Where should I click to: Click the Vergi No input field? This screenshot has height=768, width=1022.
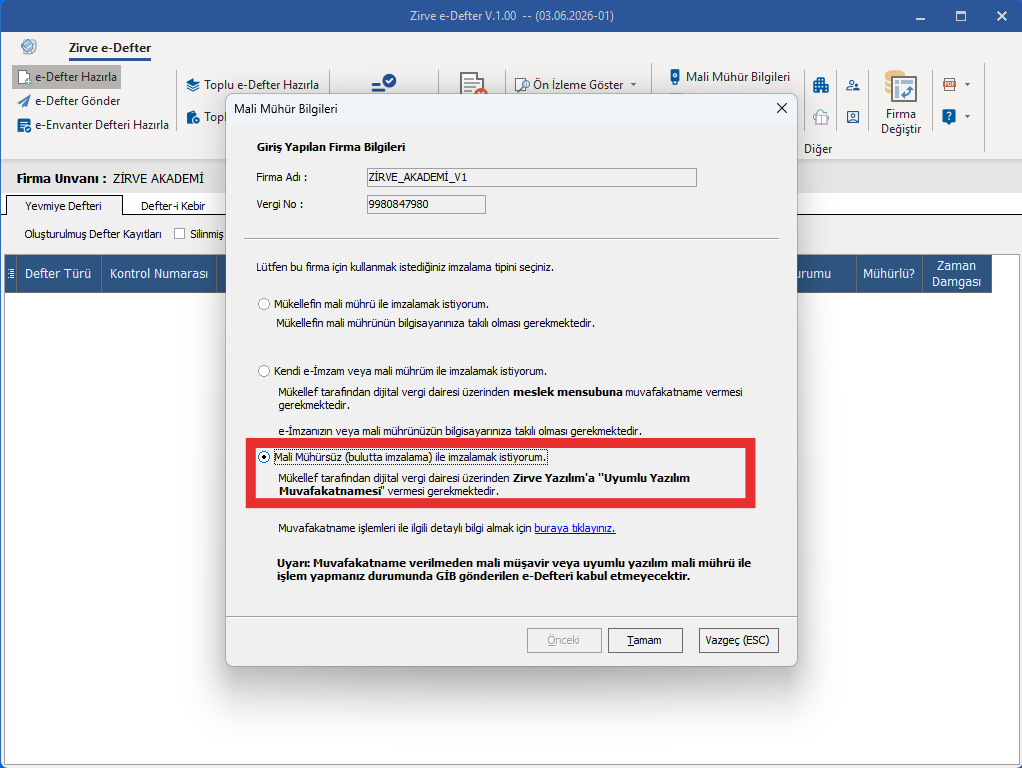click(x=426, y=205)
